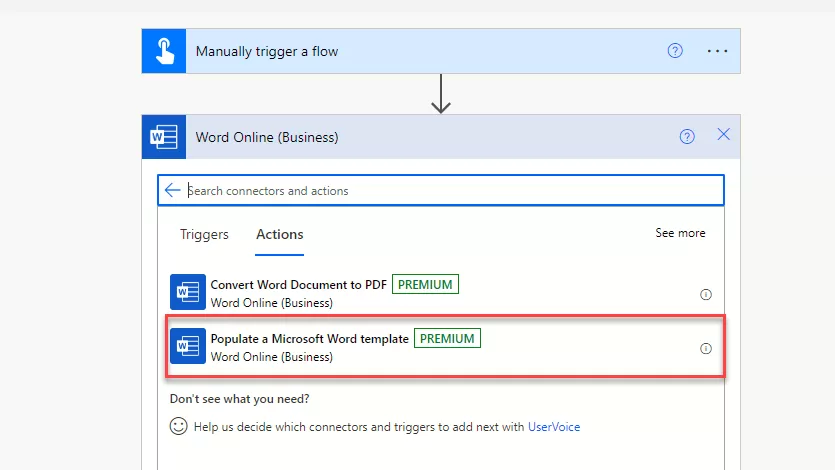Click the manual trigger hand icon

pyautogui.click(x=164, y=51)
